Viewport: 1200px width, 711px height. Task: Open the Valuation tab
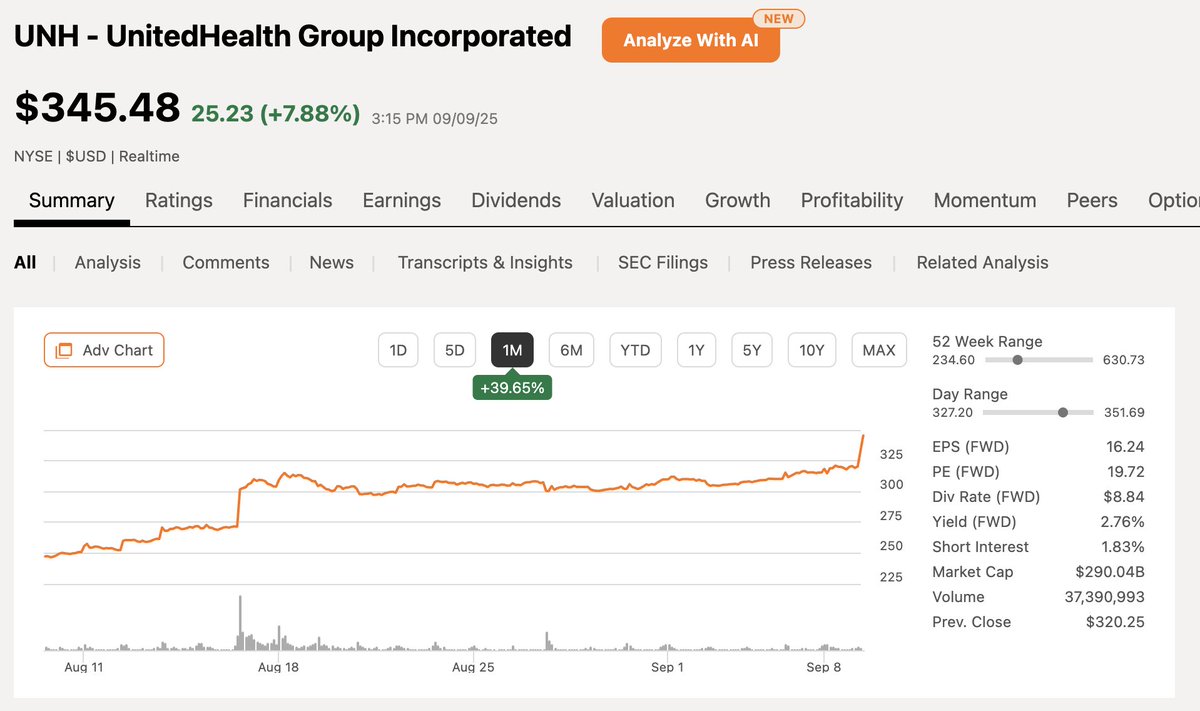(632, 200)
